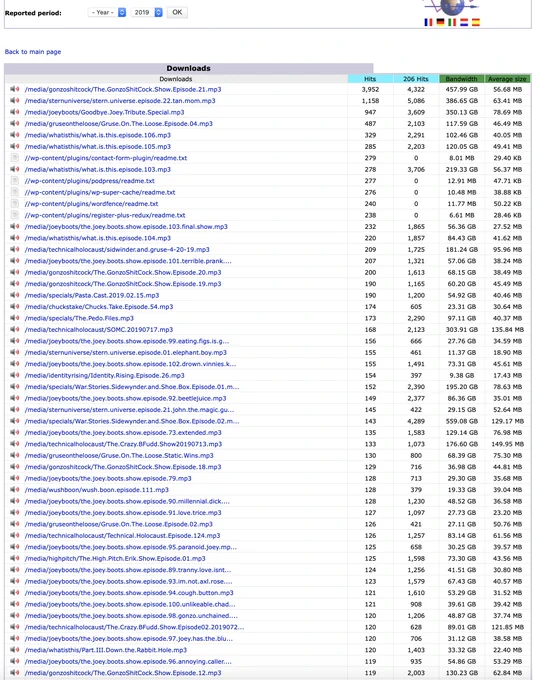533x680 pixels.
Task: Open Goodbye.Joey.Tribute.Special.mp3 link
Action: [x=105, y=112]
